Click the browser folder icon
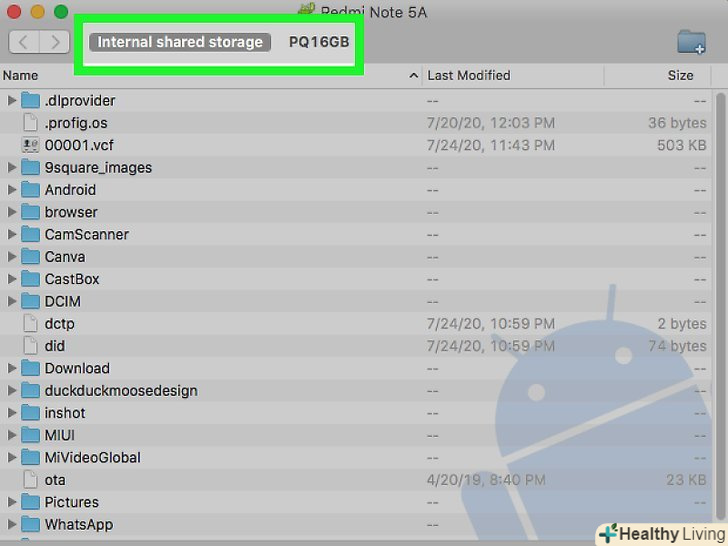Viewport: 728px width, 546px height. [31, 212]
